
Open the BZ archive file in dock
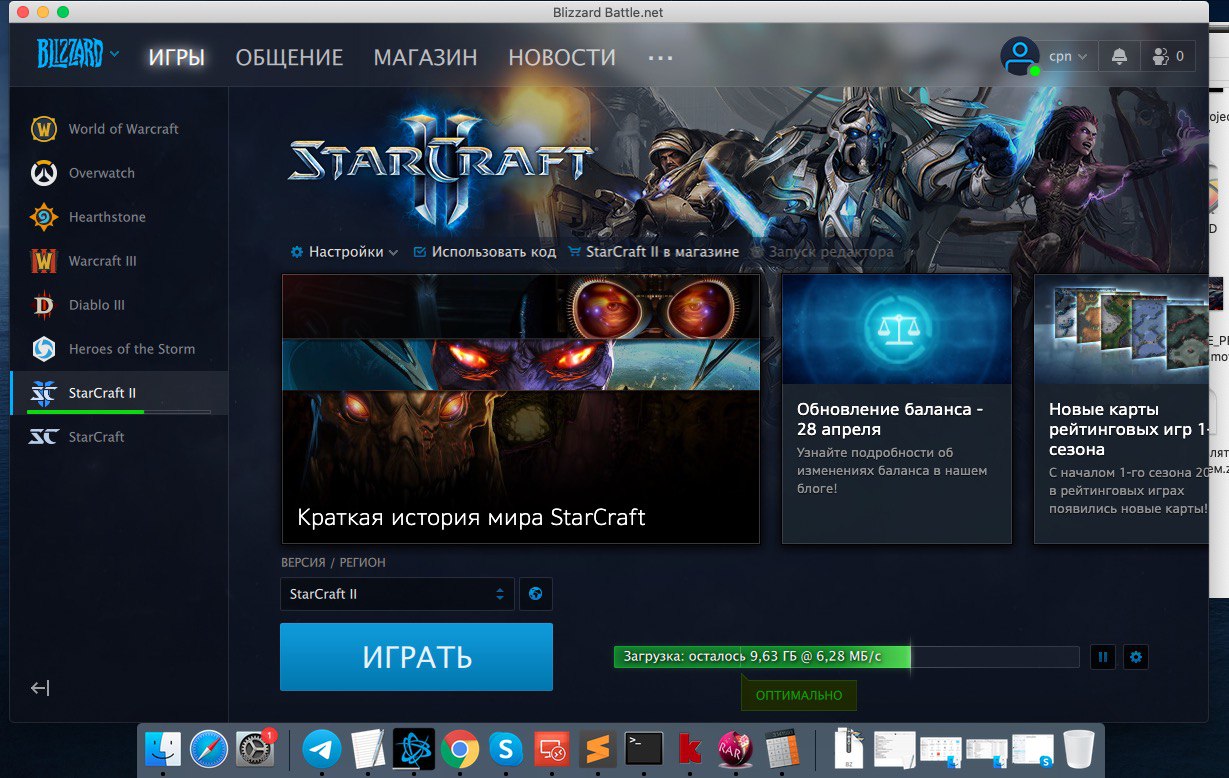[x=848, y=749]
